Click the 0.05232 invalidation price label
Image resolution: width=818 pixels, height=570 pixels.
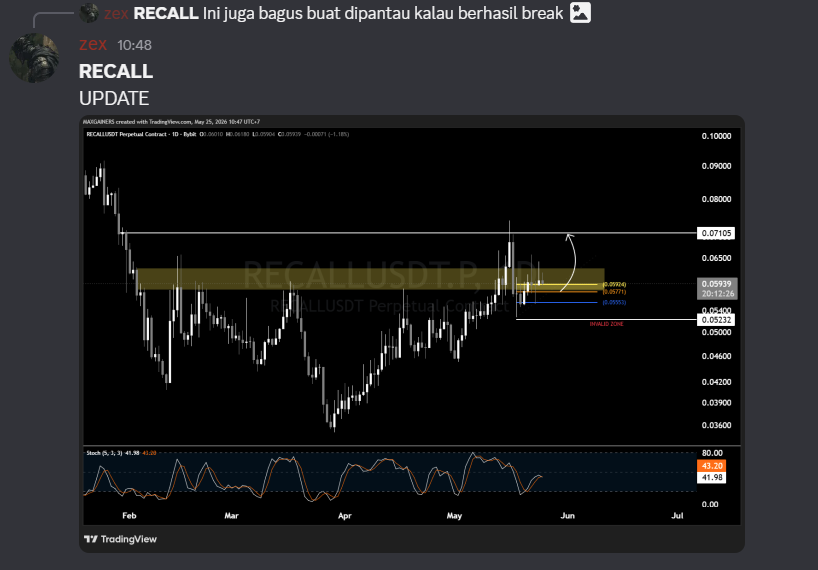coord(716,320)
